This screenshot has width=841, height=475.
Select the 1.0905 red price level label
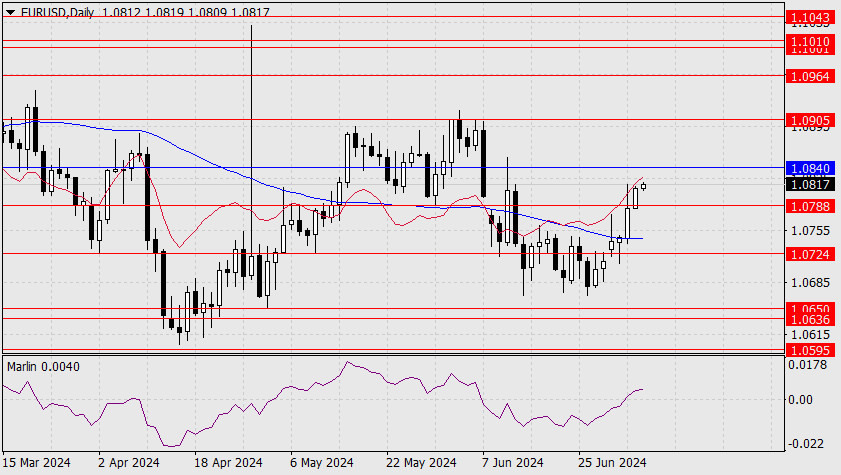point(810,121)
